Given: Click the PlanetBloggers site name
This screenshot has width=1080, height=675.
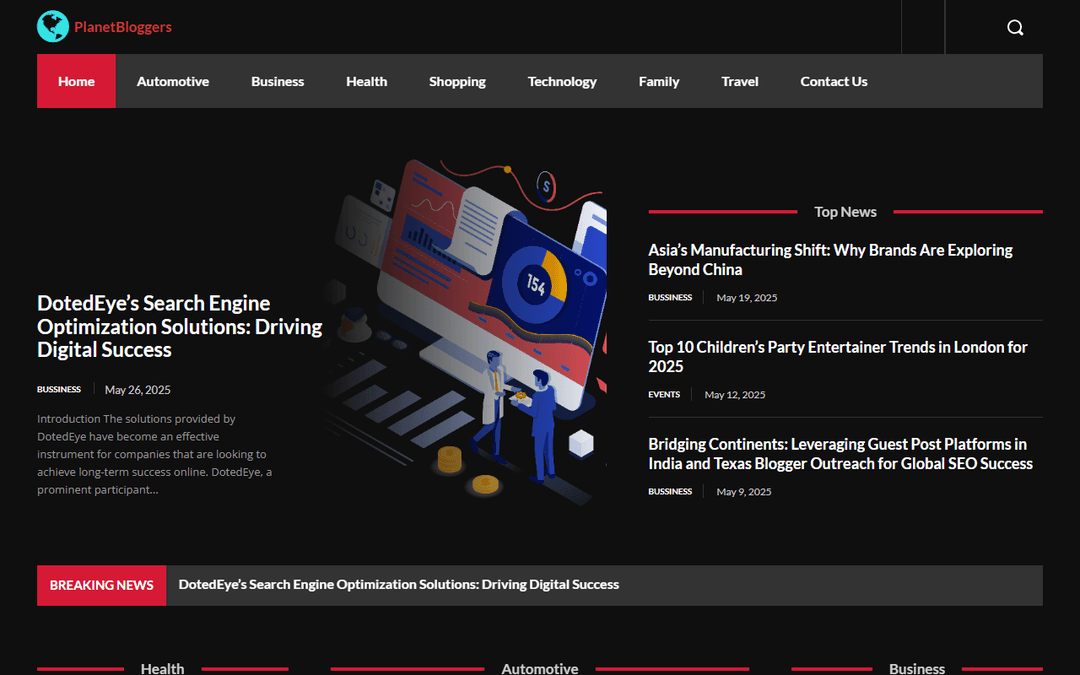Looking at the screenshot, I should (123, 27).
